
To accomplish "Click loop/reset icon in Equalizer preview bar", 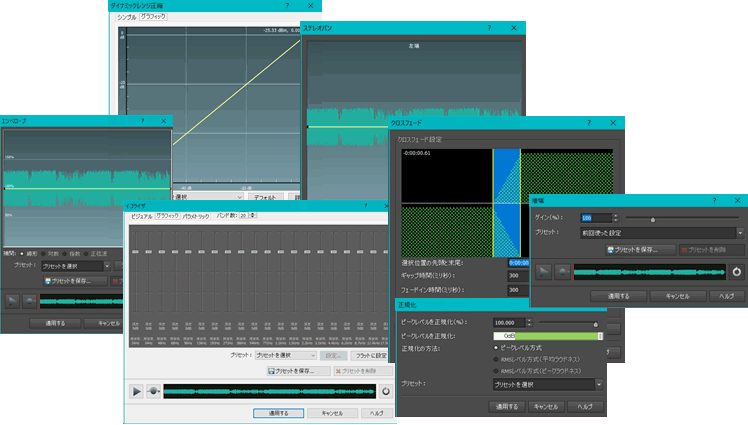I will tap(385, 392).
